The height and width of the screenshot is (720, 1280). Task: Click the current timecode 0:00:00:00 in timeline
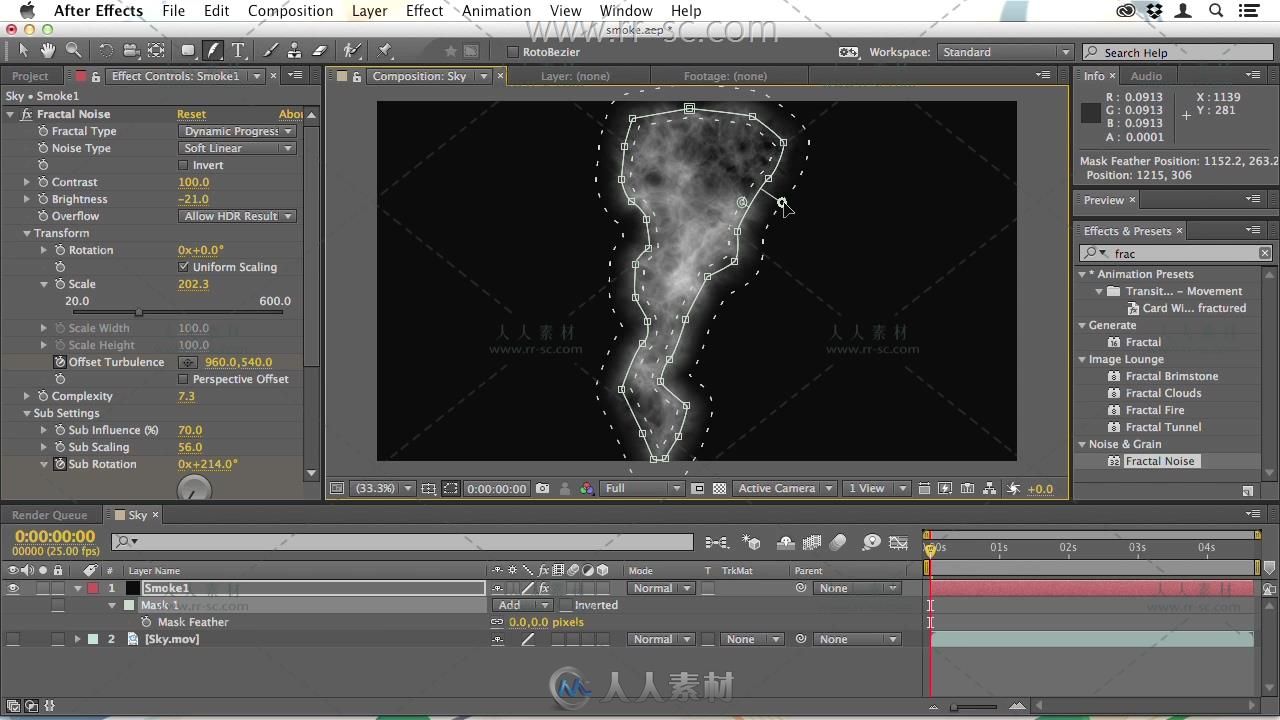pyautogui.click(x=55, y=537)
